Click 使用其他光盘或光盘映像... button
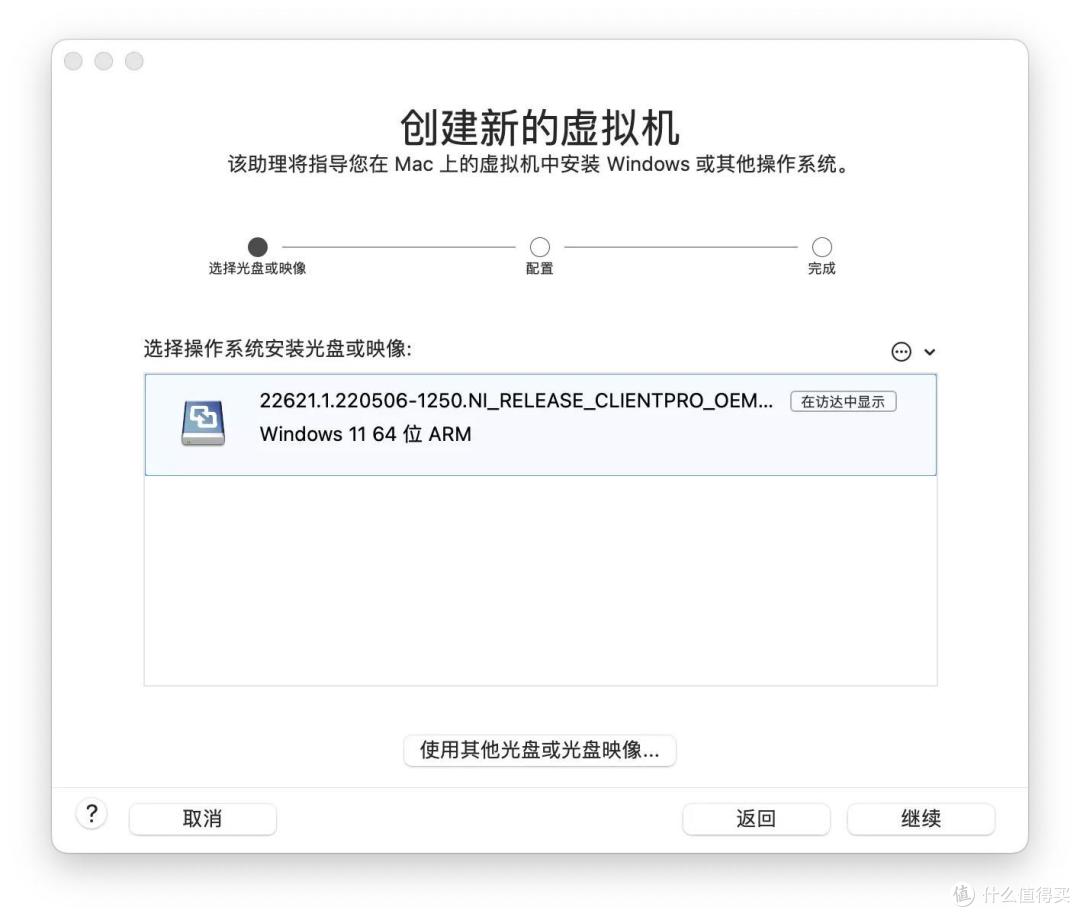Screen dimensions: 1080x917 click(x=539, y=750)
